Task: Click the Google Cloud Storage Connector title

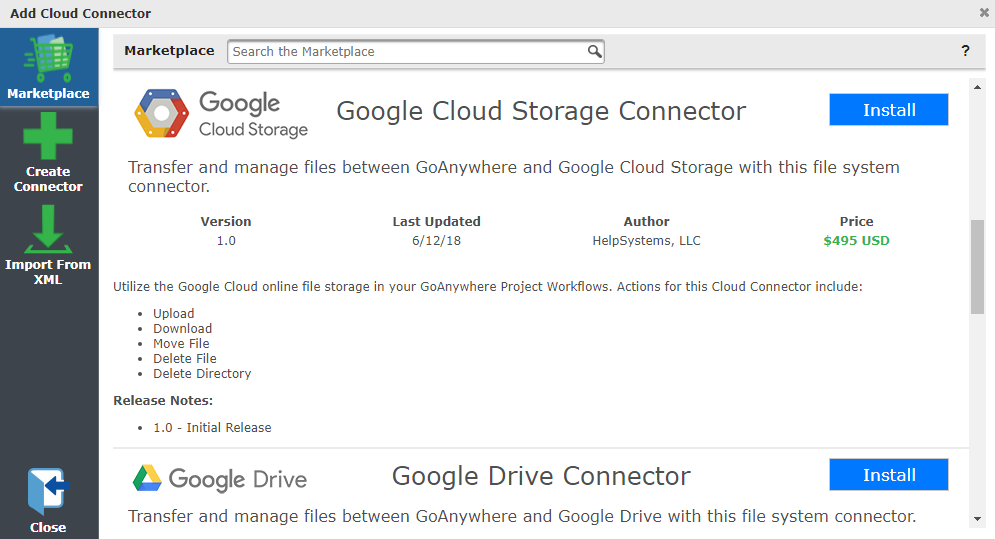Action: coord(541,111)
